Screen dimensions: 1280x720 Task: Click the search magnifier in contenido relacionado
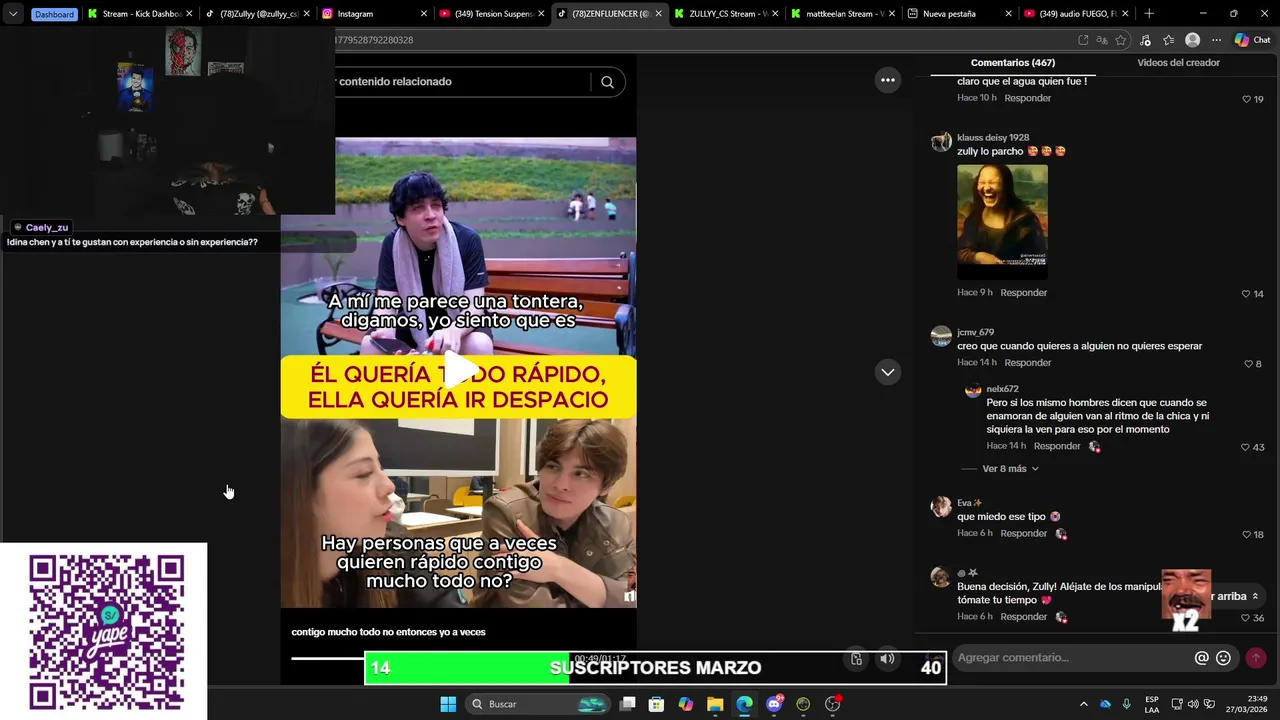(x=607, y=82)
